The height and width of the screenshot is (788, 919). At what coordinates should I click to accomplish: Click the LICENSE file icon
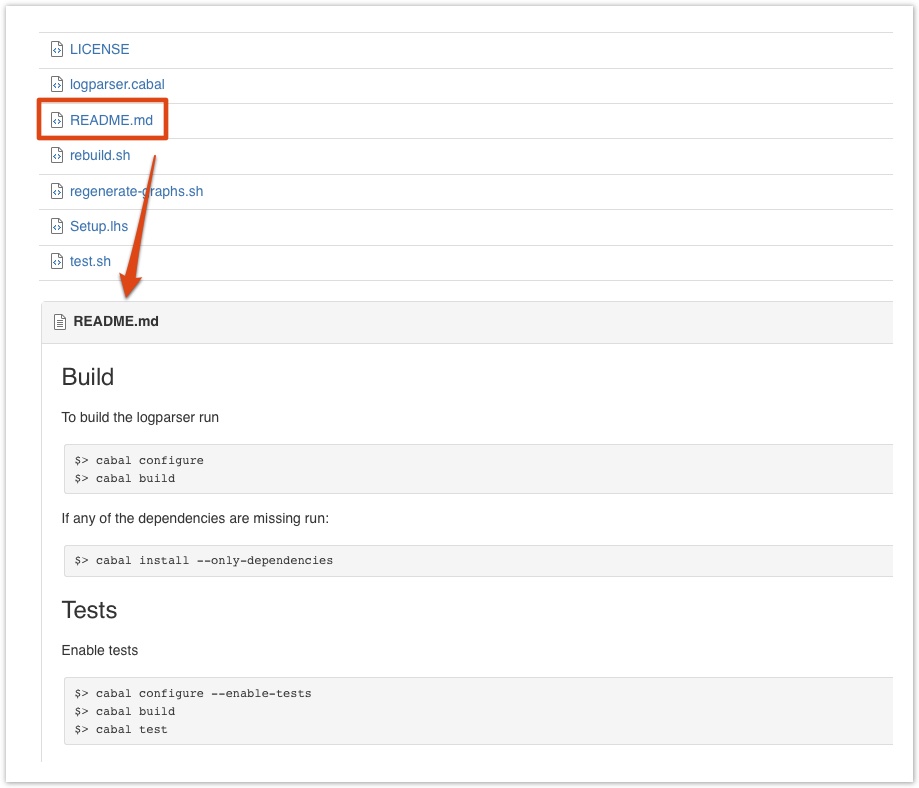point(57,49)
